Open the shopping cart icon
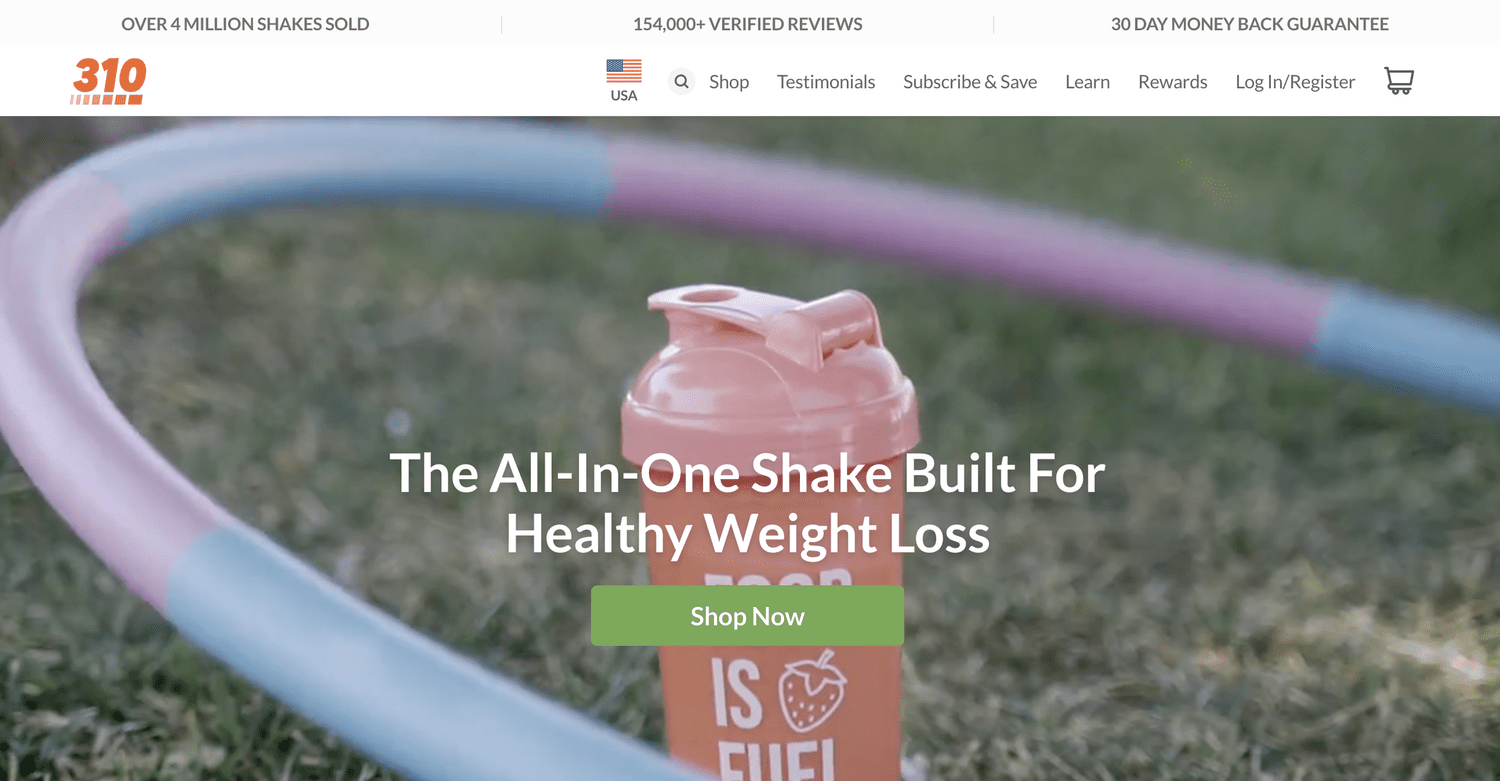The image size is (1500, 781). (x=1399, y=81)
